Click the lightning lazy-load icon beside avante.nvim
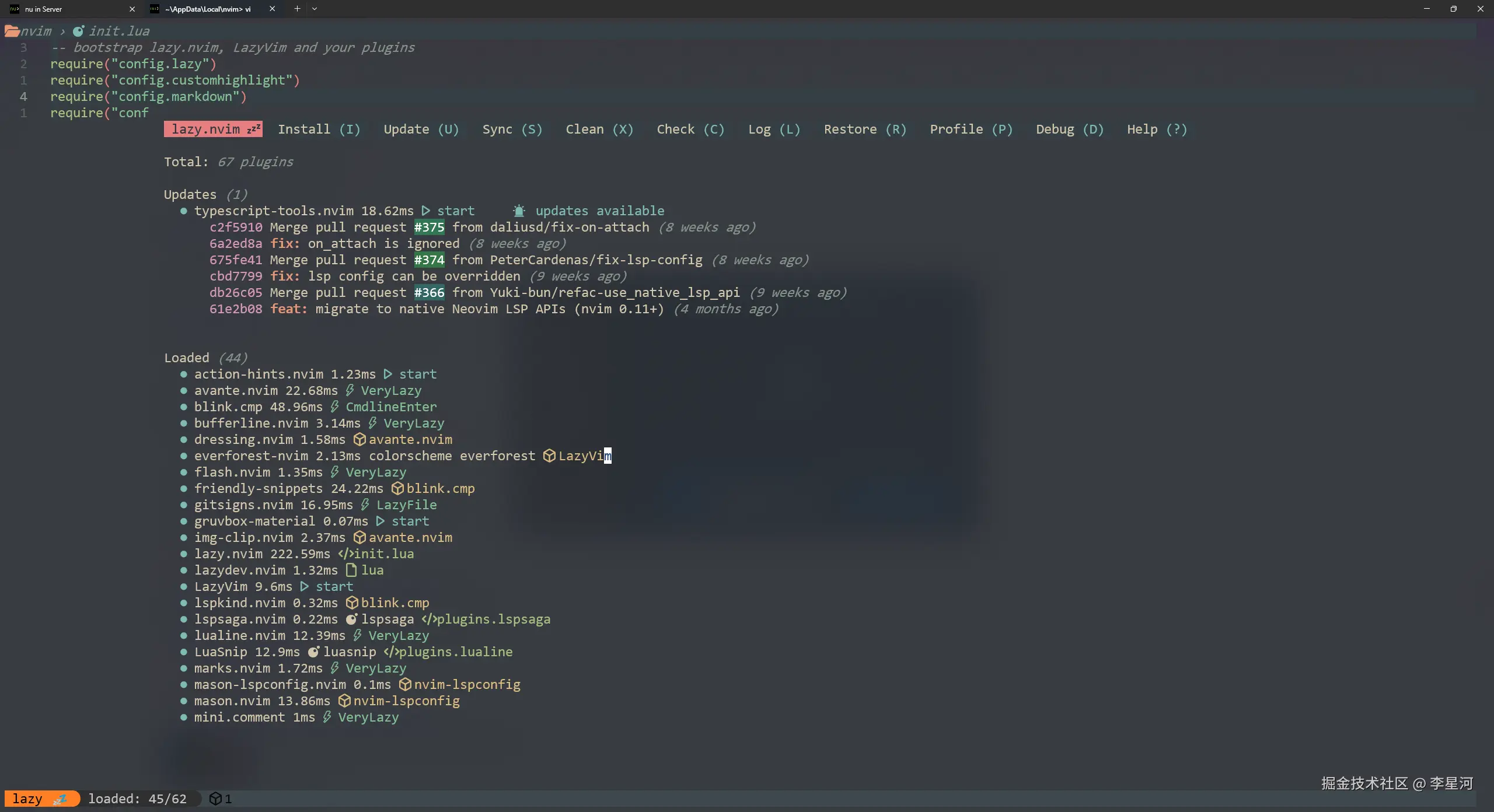This screenshot has height=812, width=1494. point(350,390)
